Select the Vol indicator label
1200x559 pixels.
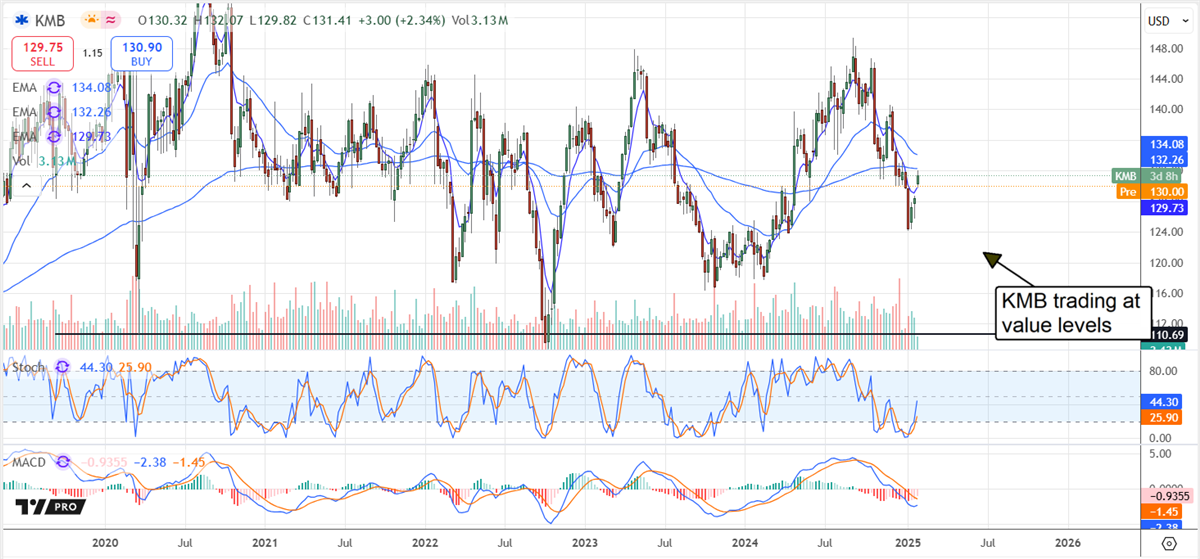pyautogui.click(x=20, y=160)
